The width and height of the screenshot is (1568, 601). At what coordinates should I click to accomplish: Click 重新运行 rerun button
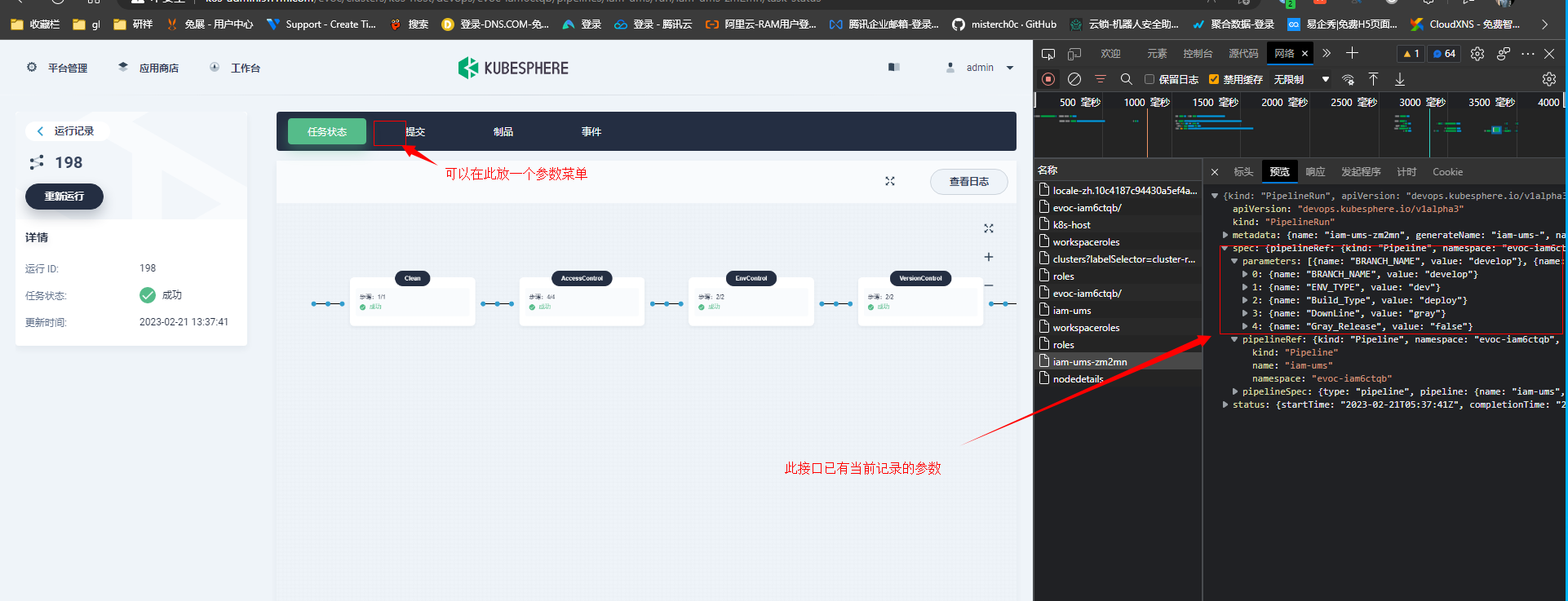pyautogui.click(x=64, y=197)
